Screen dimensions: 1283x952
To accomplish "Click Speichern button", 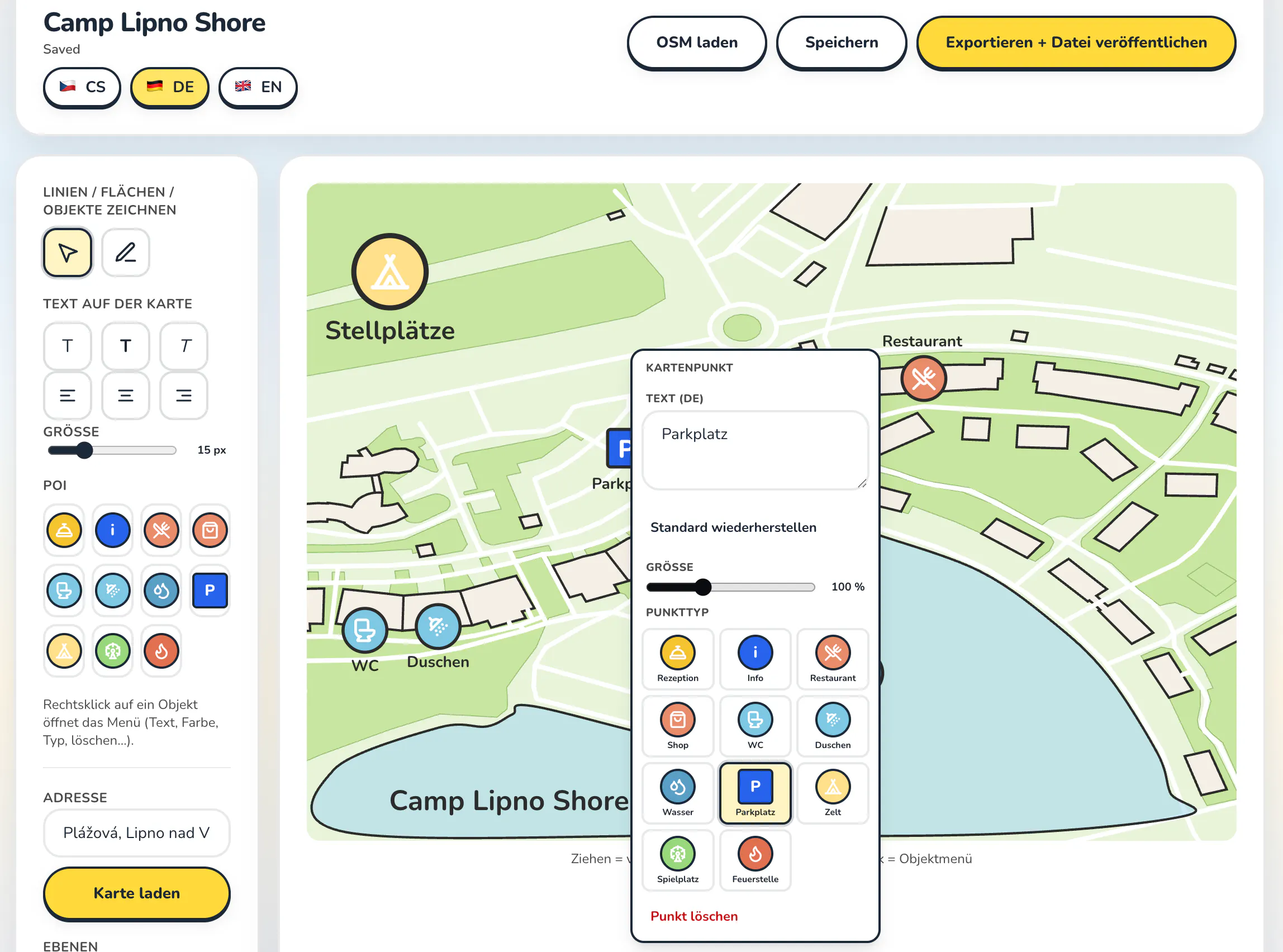I will click(x=841, y=42).
